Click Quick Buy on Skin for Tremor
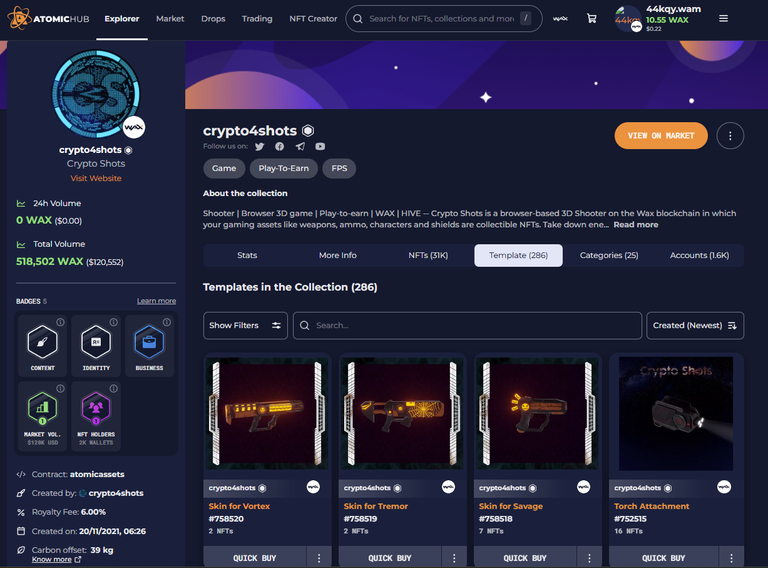The image size is (768, 568). 390,558
